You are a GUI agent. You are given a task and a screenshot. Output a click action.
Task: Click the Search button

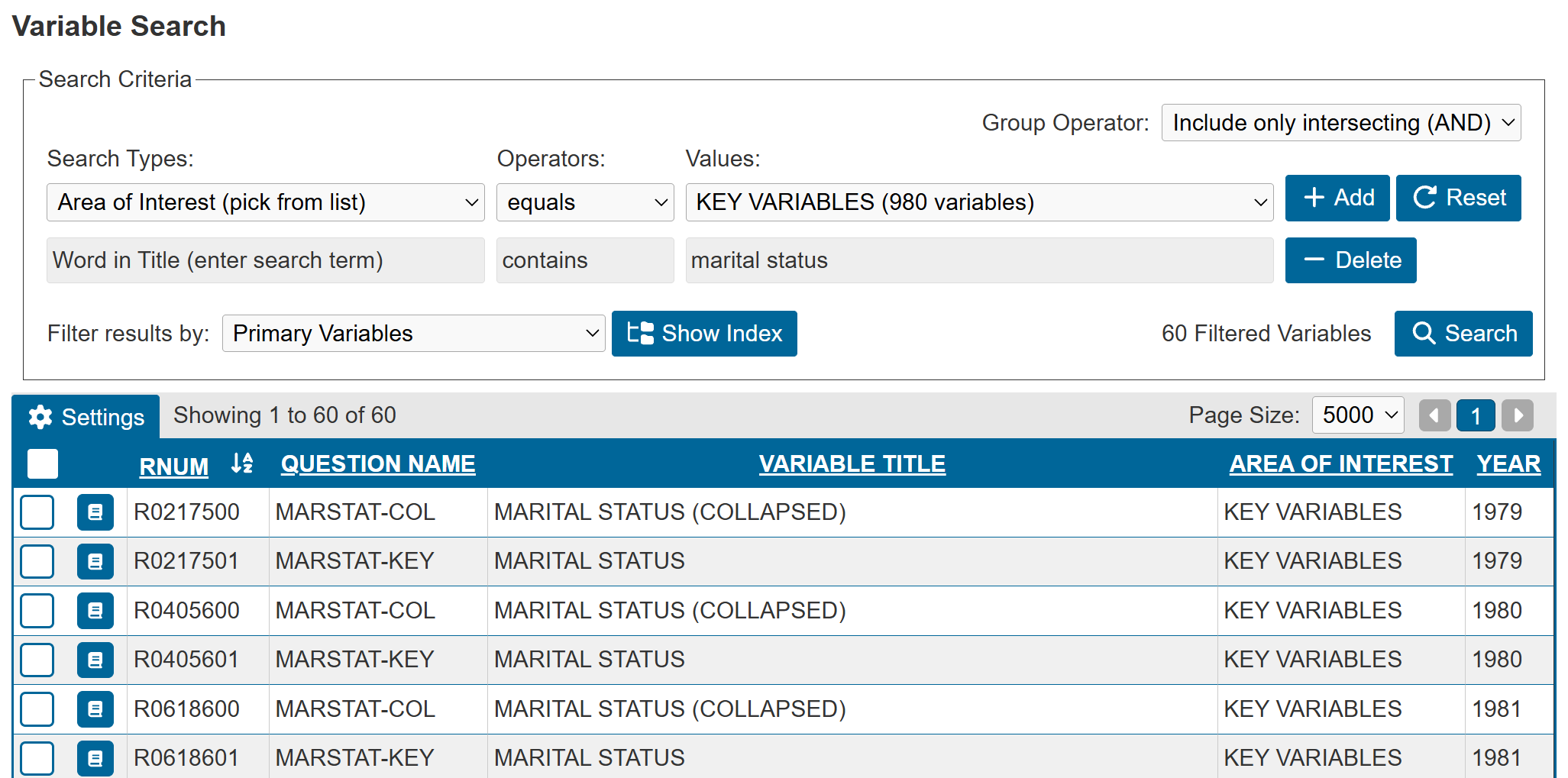click(1463, 334)
